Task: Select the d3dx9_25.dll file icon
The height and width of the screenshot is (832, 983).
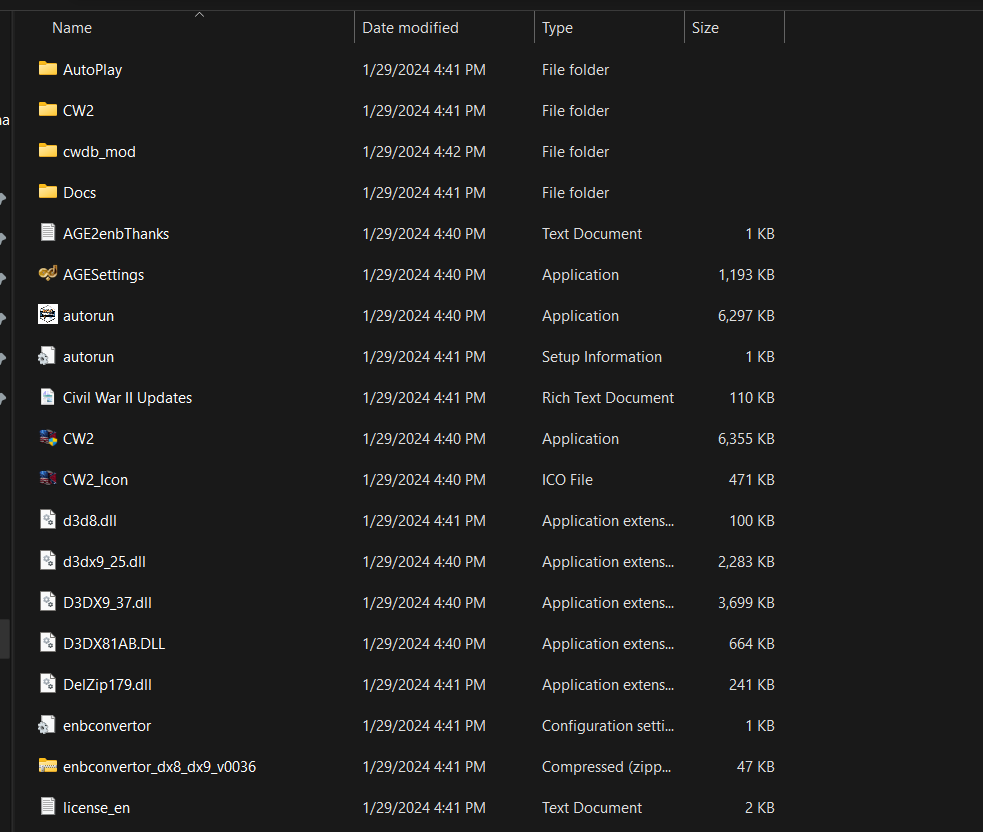Action: click(x=48, y=561)
